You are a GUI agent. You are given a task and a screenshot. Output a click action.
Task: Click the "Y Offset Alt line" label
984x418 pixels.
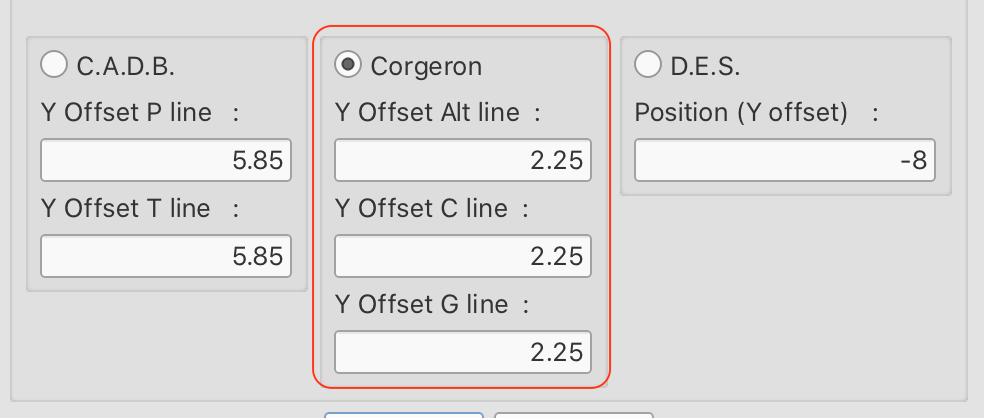427,113
